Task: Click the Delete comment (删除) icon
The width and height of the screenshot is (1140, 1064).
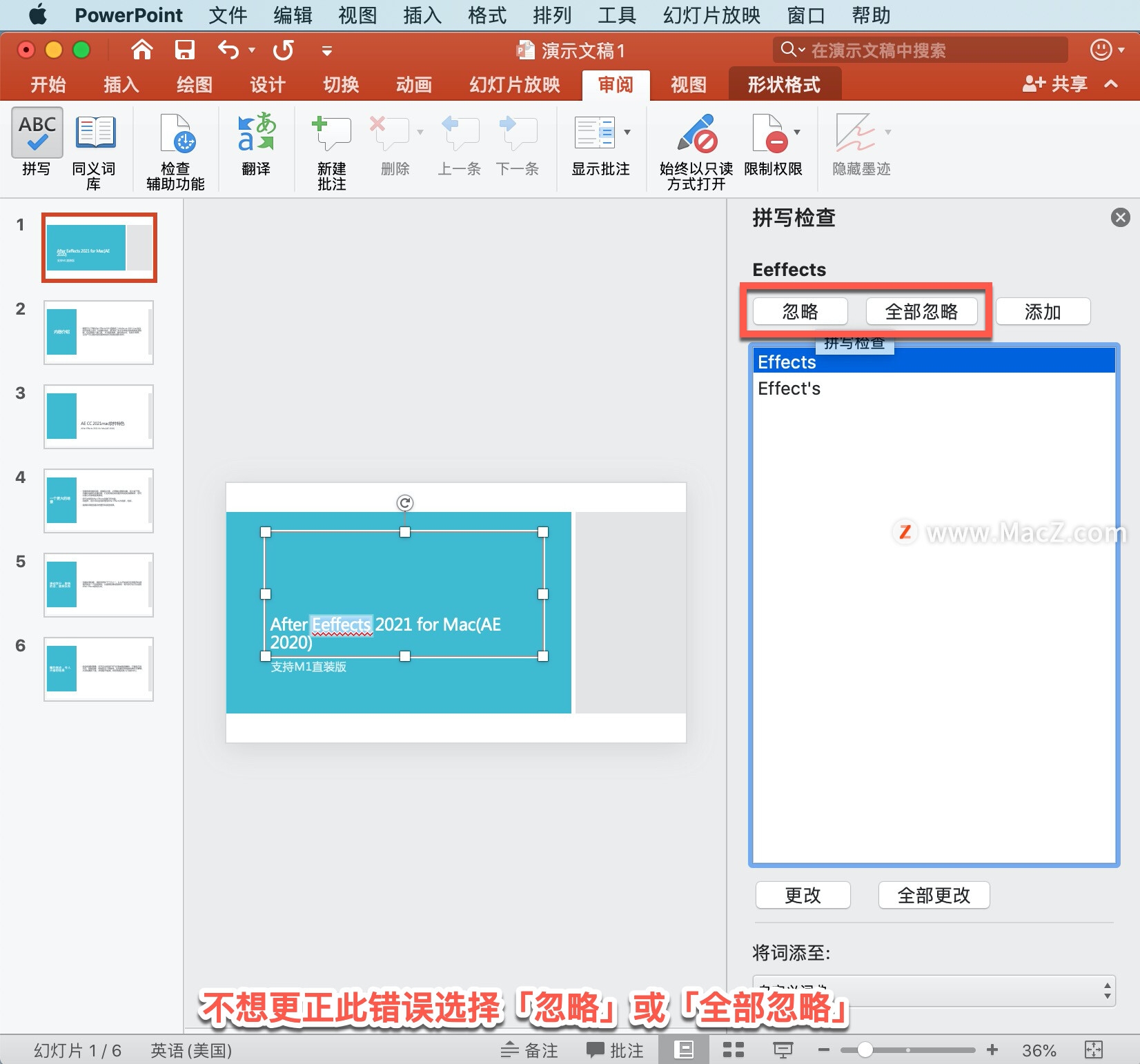Action: (x=389, y=132)
